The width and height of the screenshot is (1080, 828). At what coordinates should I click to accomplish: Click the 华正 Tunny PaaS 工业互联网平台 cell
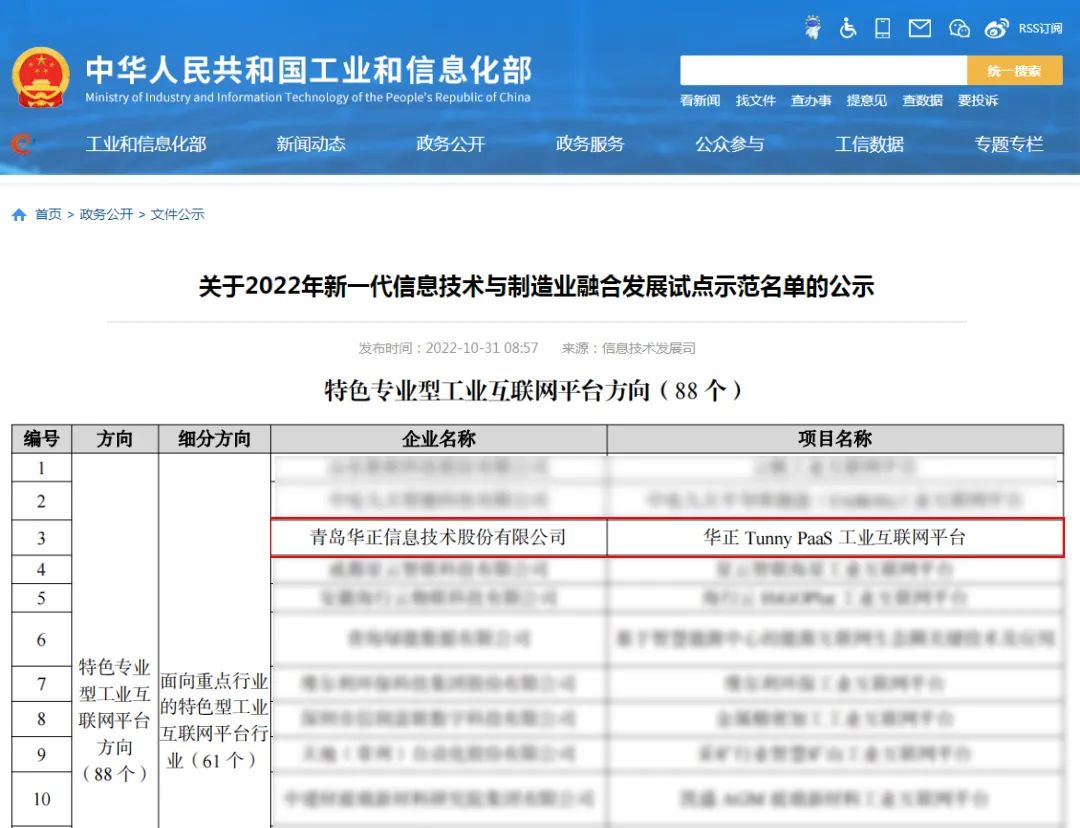(x=835, y=537)
